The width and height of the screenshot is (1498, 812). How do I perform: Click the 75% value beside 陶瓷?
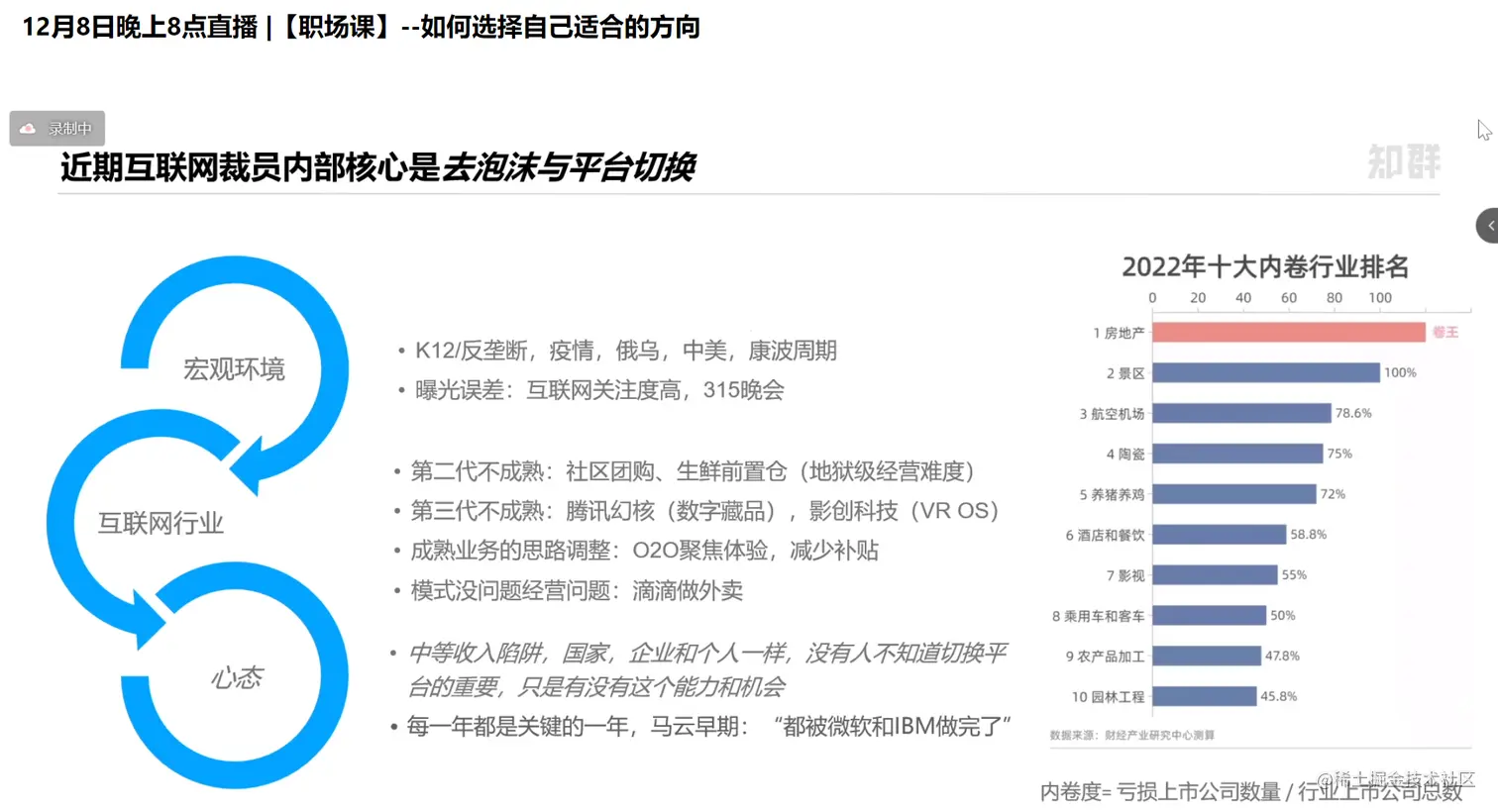click(x=1339, y=454)
